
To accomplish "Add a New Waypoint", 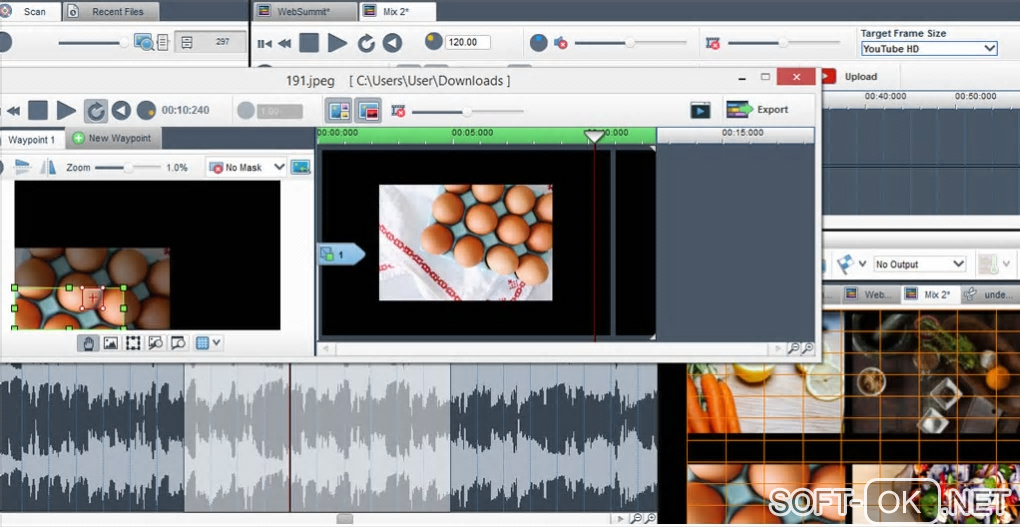I will point(113,138).
